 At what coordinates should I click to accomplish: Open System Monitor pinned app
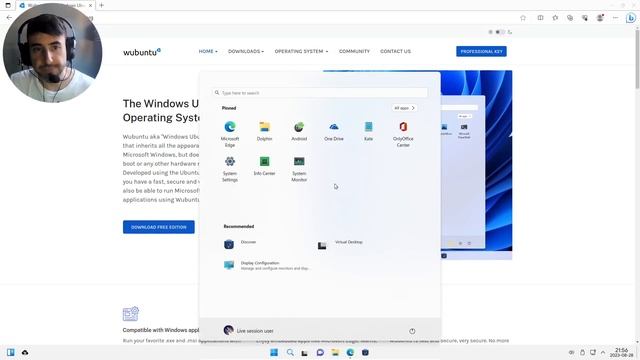point(299,169)
